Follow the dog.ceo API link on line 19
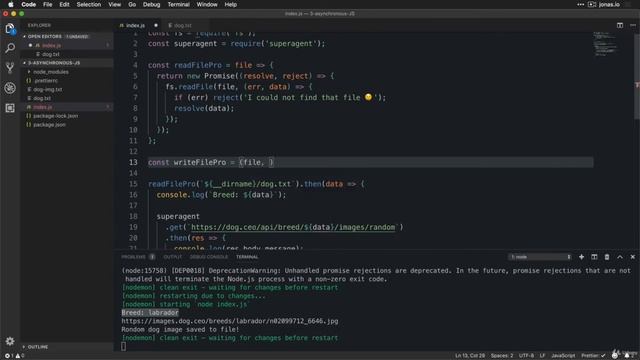This screenshot has width=640, height=360. (x=293, y=227)
